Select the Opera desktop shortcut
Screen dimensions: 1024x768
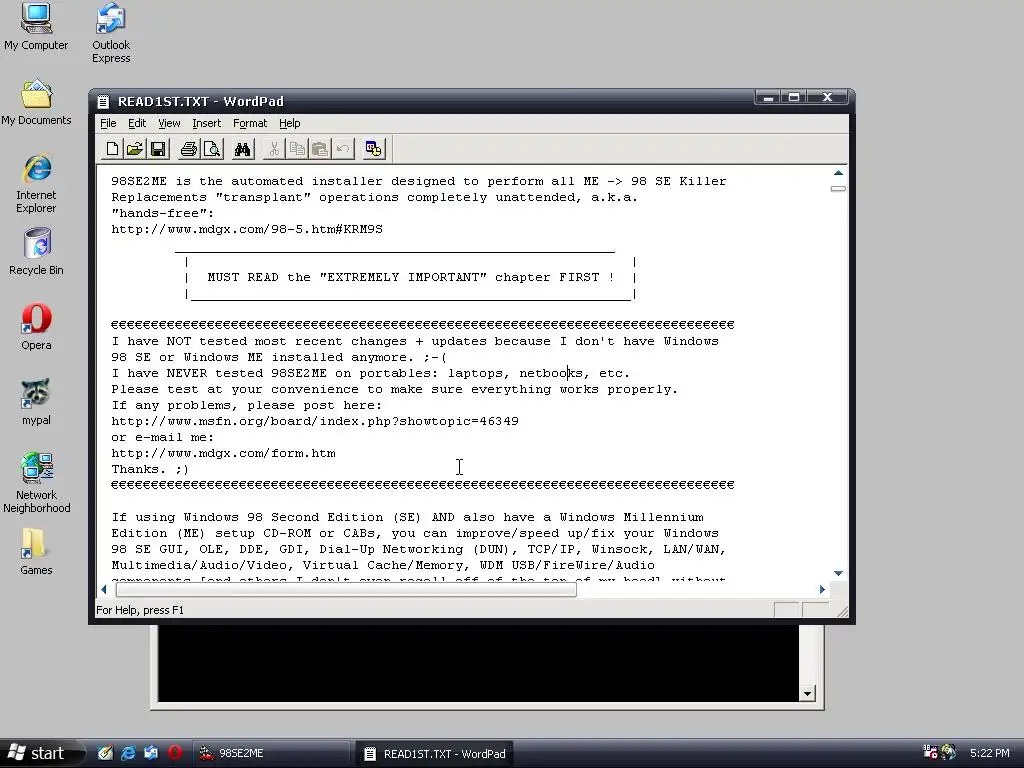[37, 327]
